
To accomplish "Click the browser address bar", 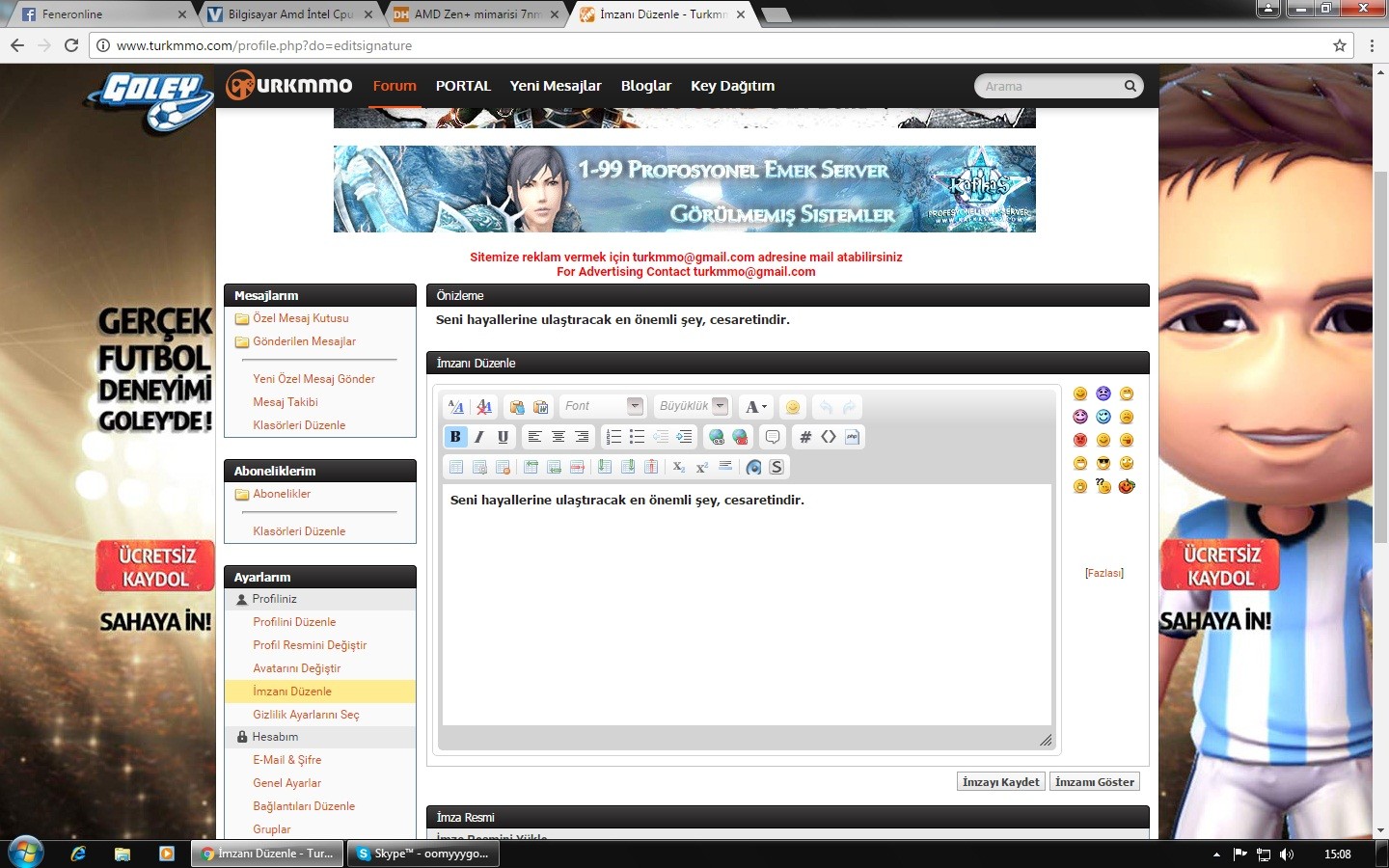I will (714, 45).
